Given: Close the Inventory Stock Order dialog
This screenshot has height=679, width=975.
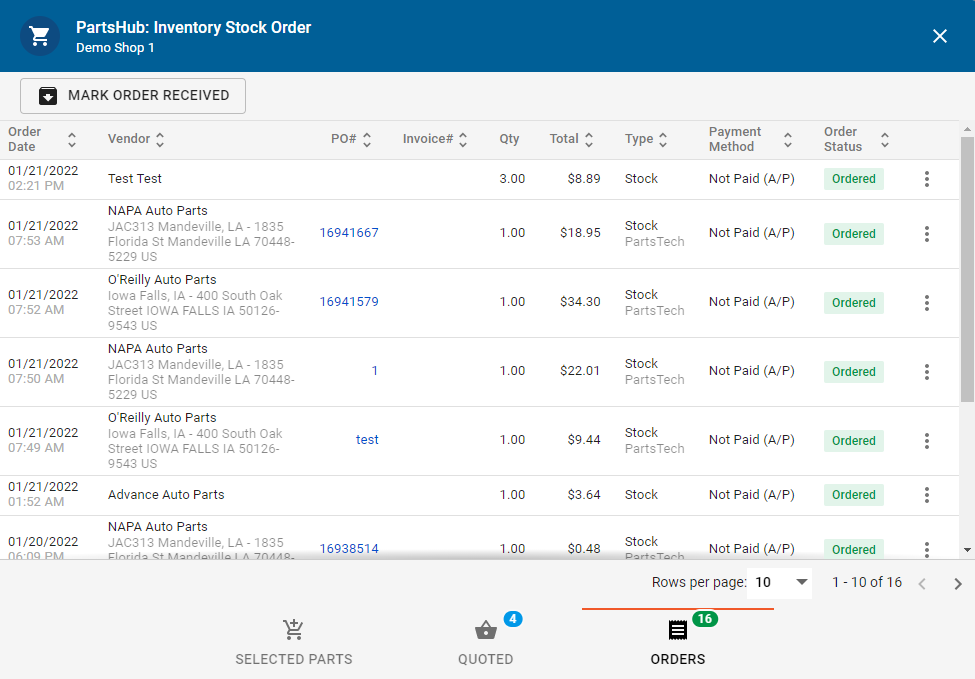Looking at the screenshot, I should (940, 36).
